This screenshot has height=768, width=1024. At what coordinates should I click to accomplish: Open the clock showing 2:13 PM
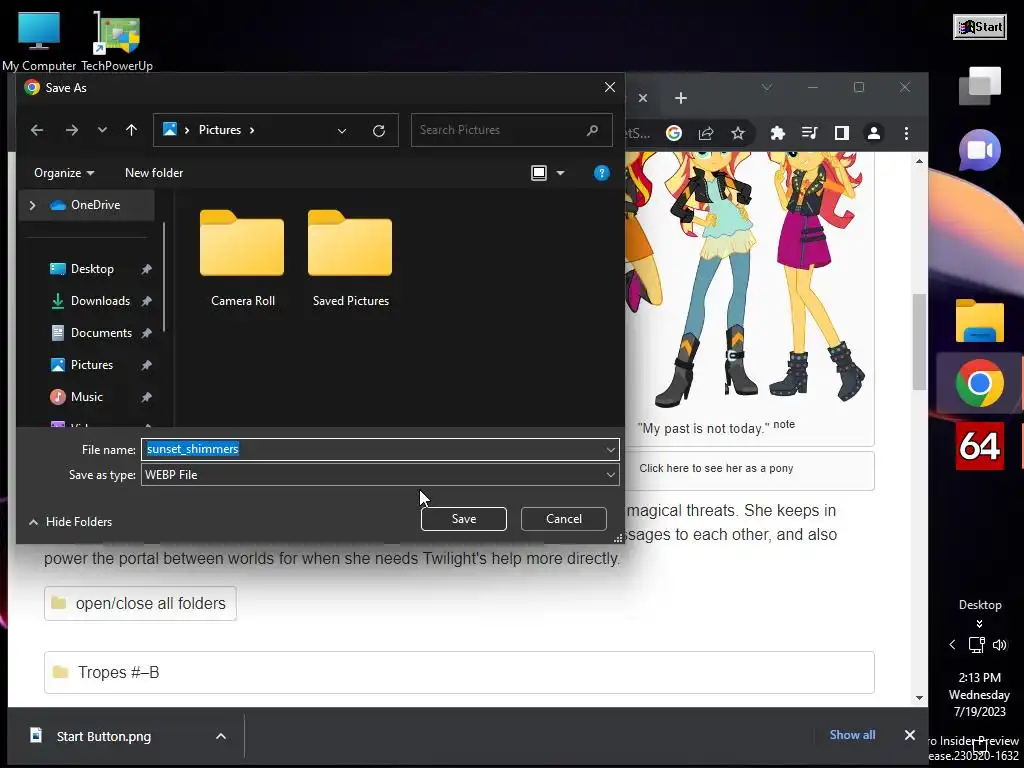point(979,695)
